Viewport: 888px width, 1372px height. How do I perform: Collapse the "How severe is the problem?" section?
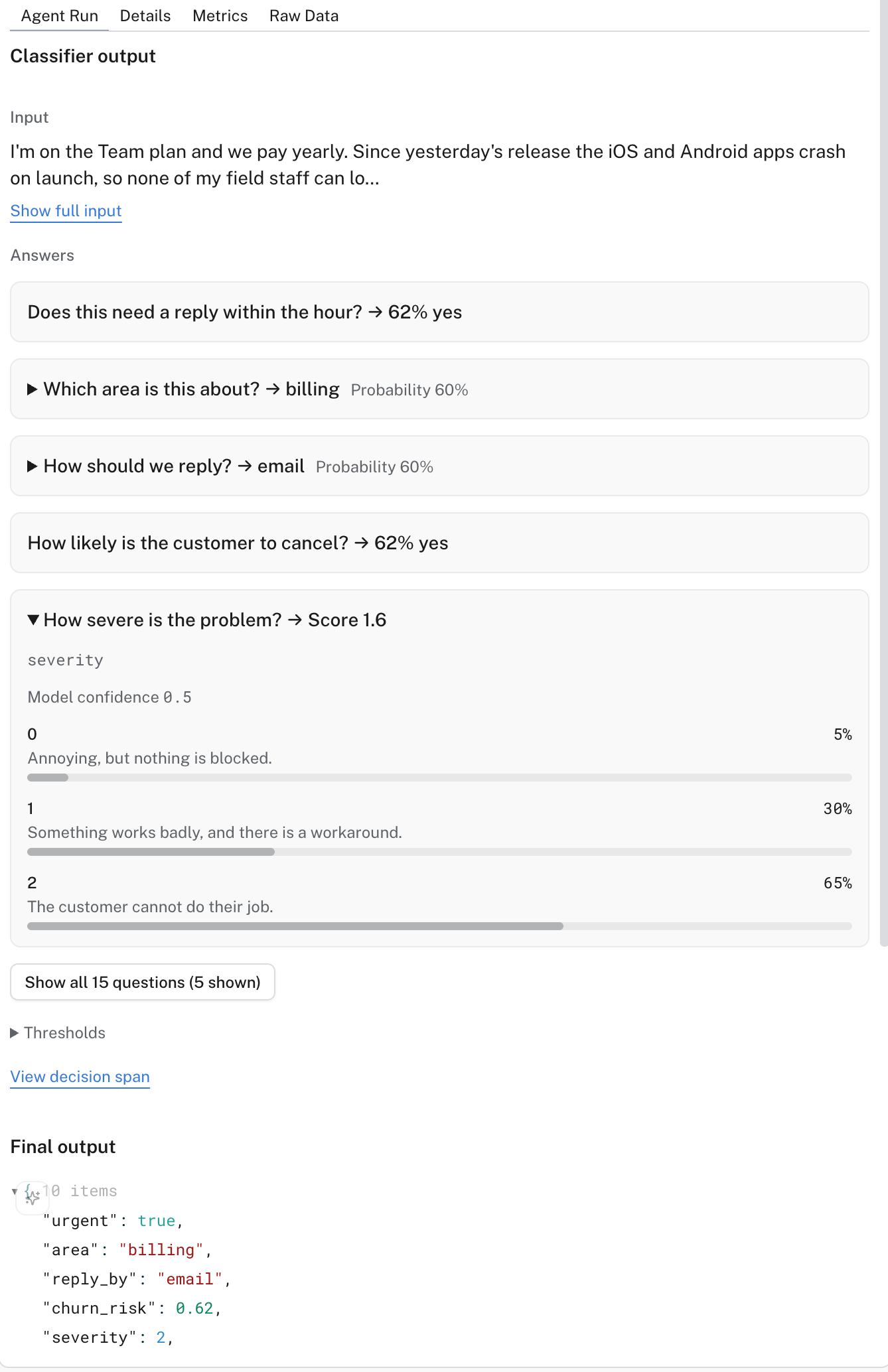(33, 620)
